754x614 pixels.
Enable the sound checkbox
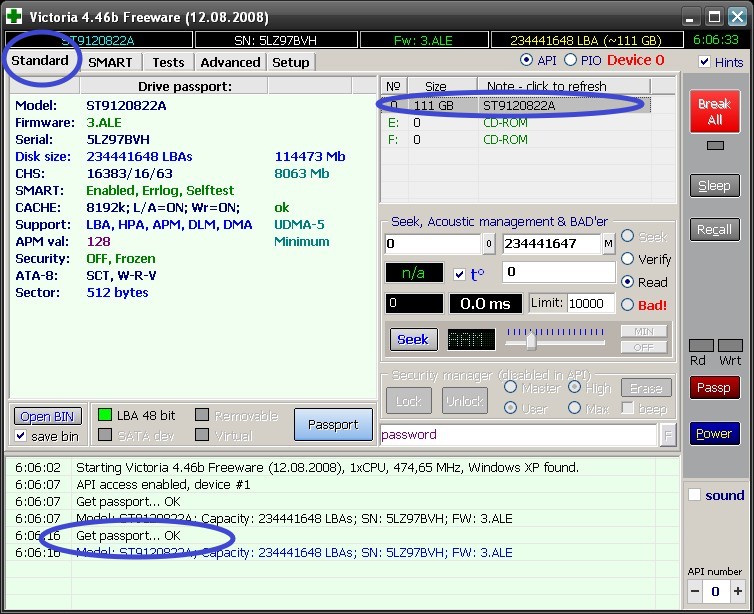(695, 495)
